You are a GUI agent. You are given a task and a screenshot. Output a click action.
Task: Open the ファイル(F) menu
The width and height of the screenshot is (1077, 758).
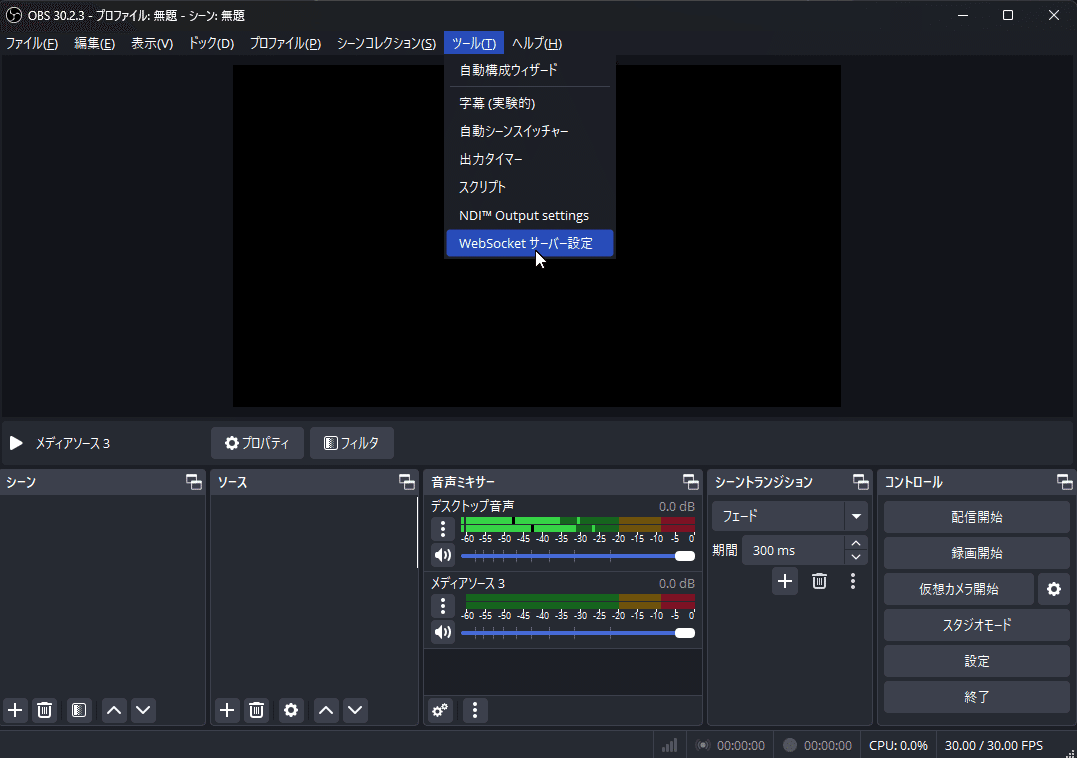[x=32, y=43]
